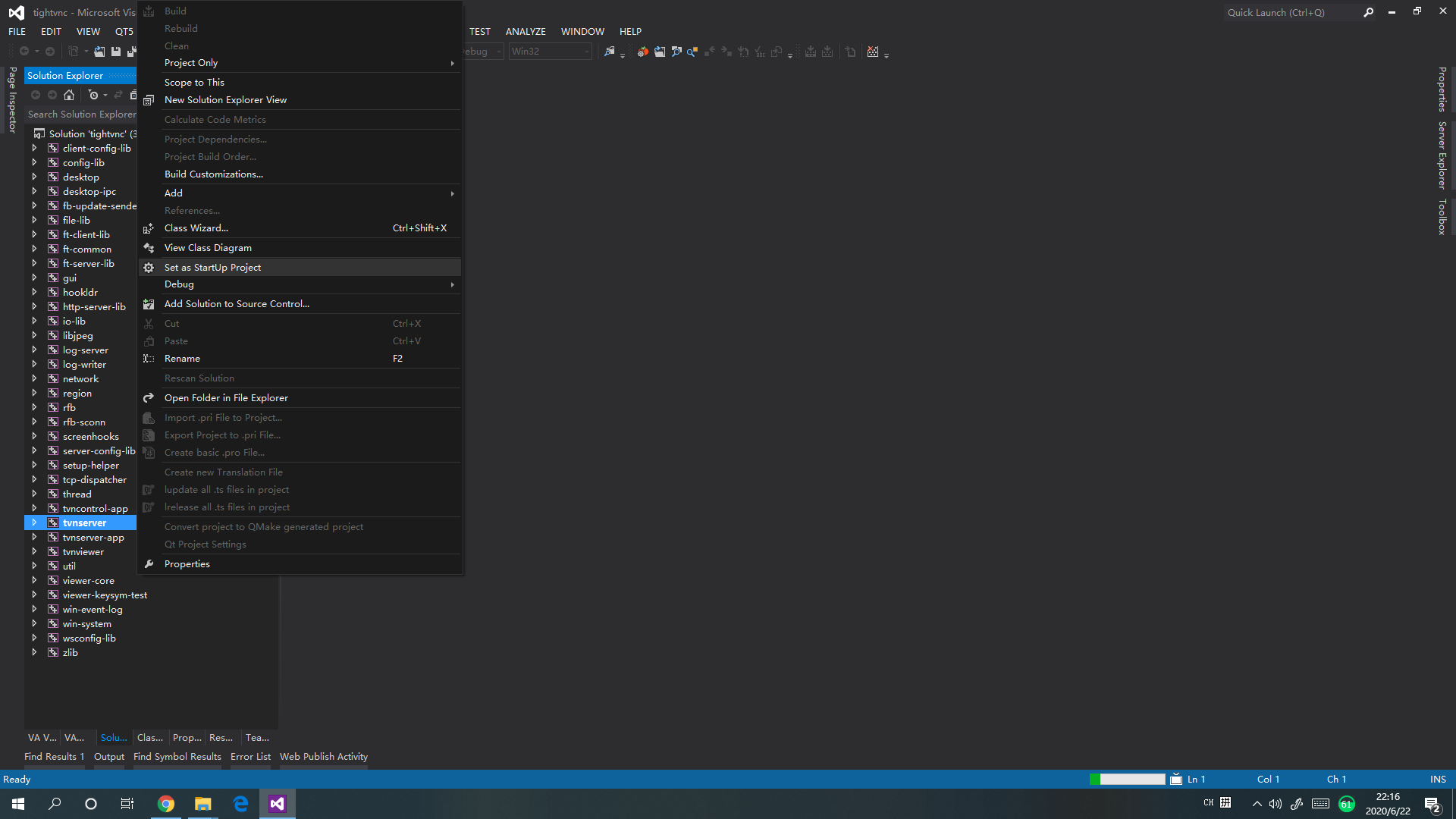Screen dimensions: 1456x819
Task: Click Web Publish Activity at the bottom
Action: [323, 756]
